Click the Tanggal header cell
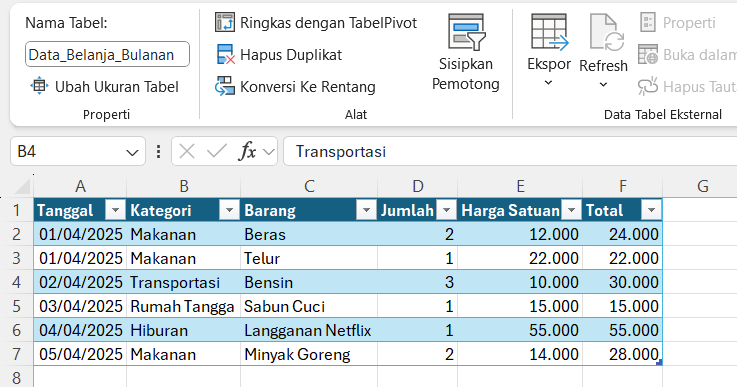Image resolution: width=737 pixels, height=387 pixels. coord(80,210)
